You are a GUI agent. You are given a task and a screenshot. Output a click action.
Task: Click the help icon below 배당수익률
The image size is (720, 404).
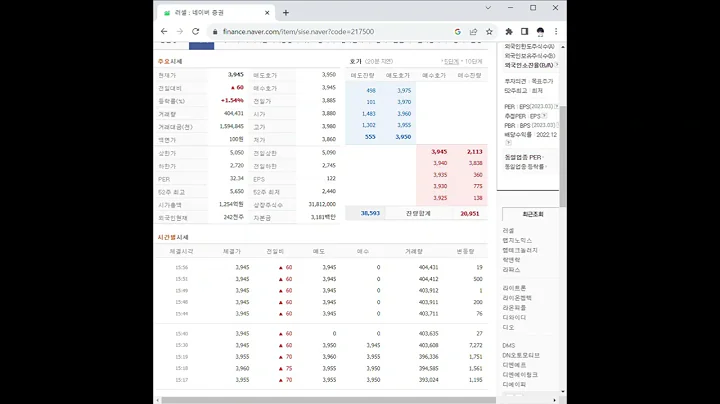point(508,143)
